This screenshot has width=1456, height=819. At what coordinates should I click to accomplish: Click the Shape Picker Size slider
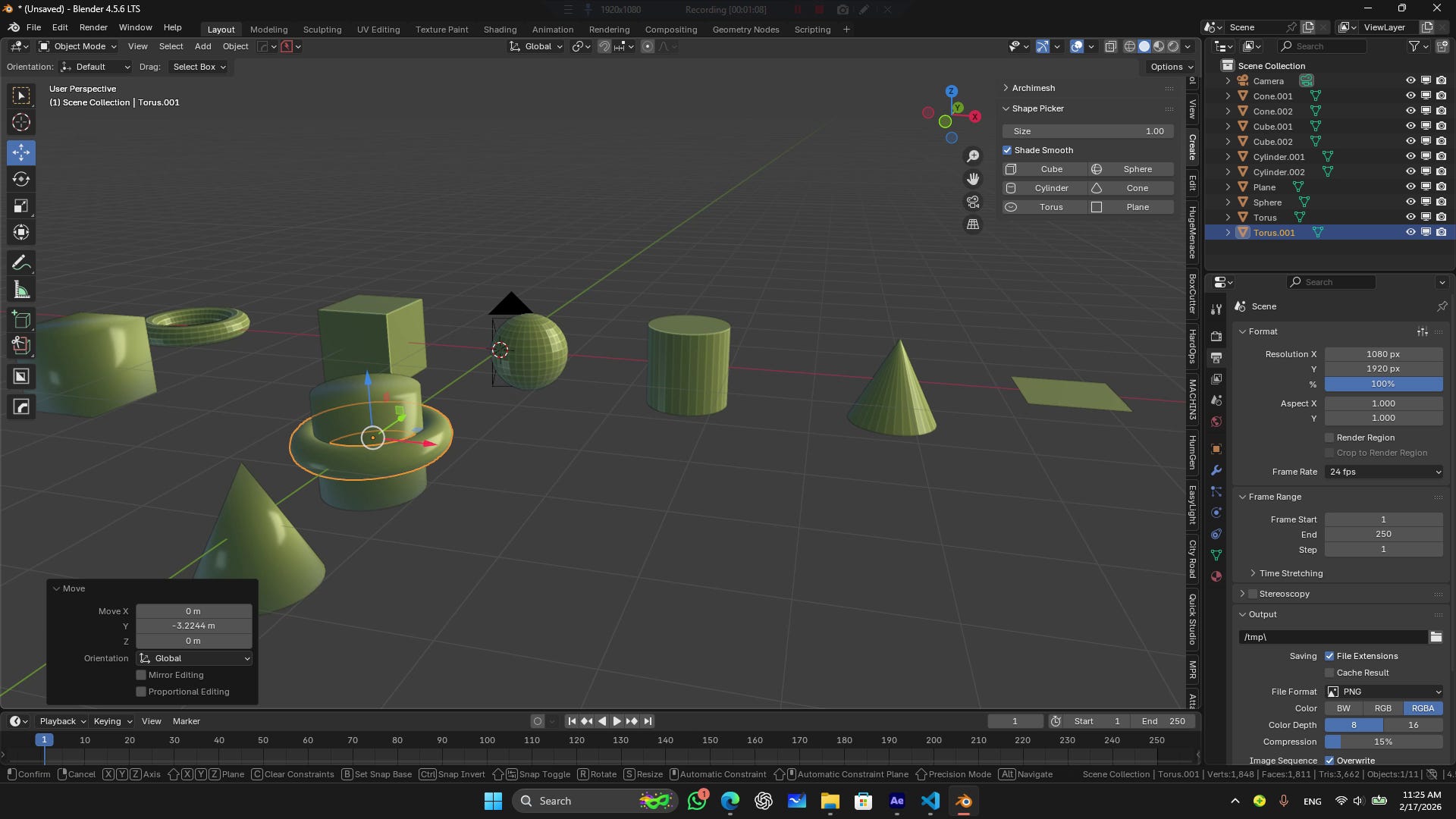(x=1088, y=131)
